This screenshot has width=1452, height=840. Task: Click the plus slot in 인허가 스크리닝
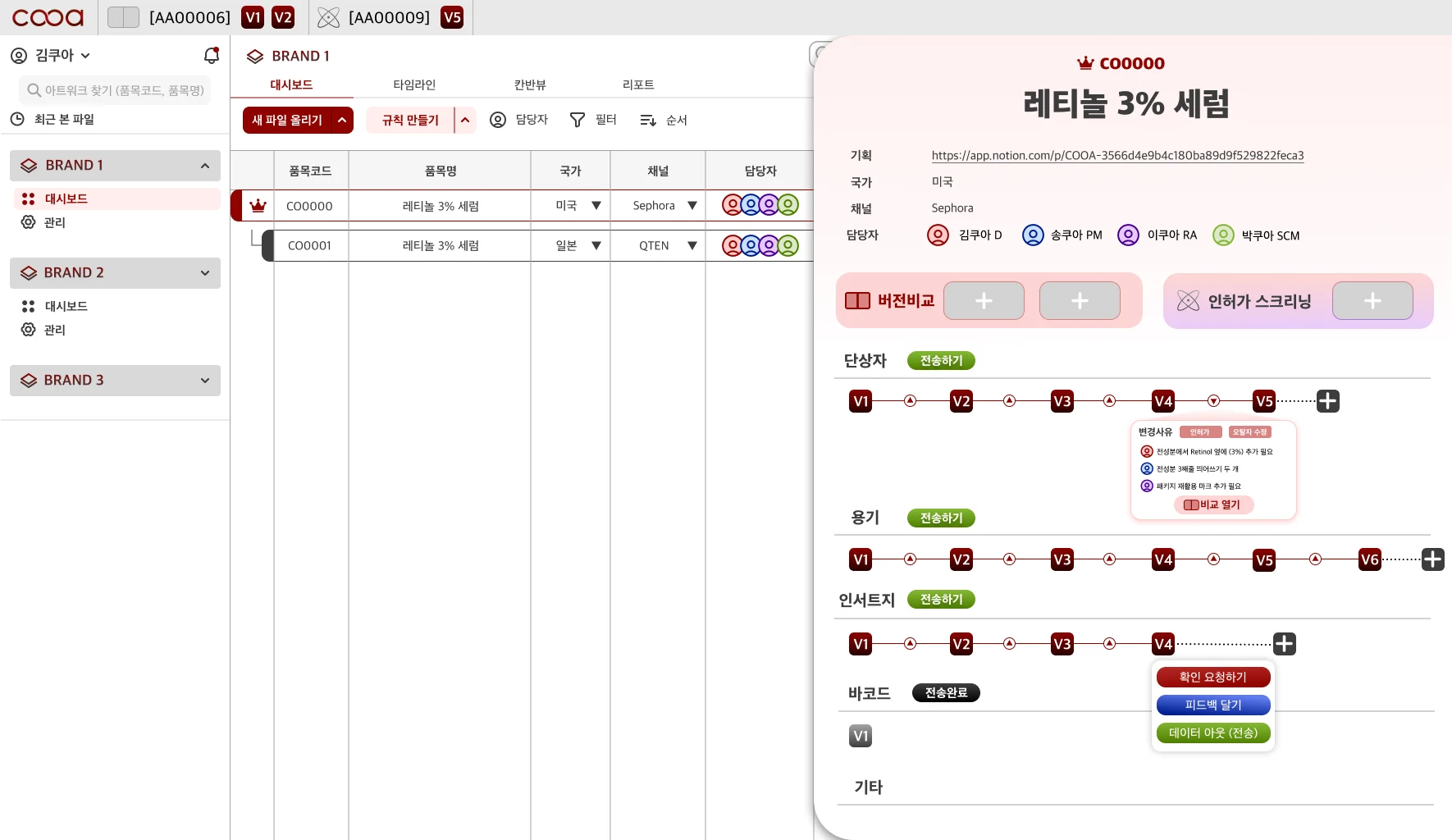1372,301
